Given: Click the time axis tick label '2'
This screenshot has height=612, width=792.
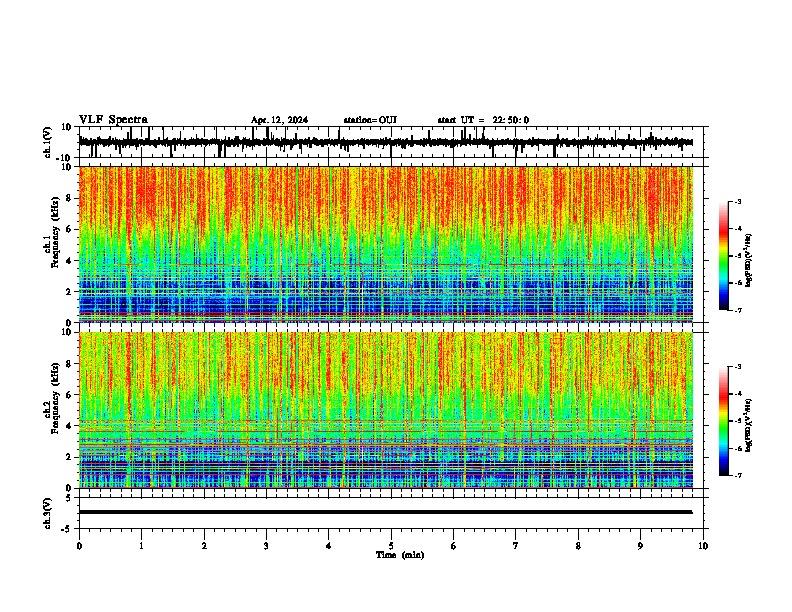Looking at the screenshot, I should [x=204, y=546].
